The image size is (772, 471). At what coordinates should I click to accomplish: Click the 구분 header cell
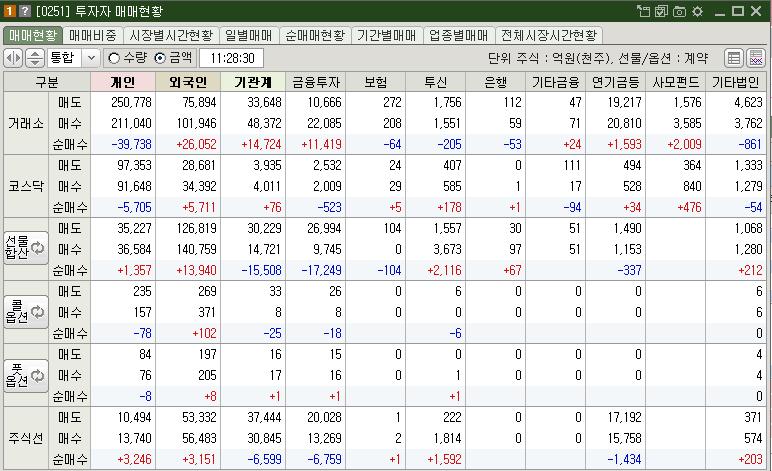[x=47, y=82]
